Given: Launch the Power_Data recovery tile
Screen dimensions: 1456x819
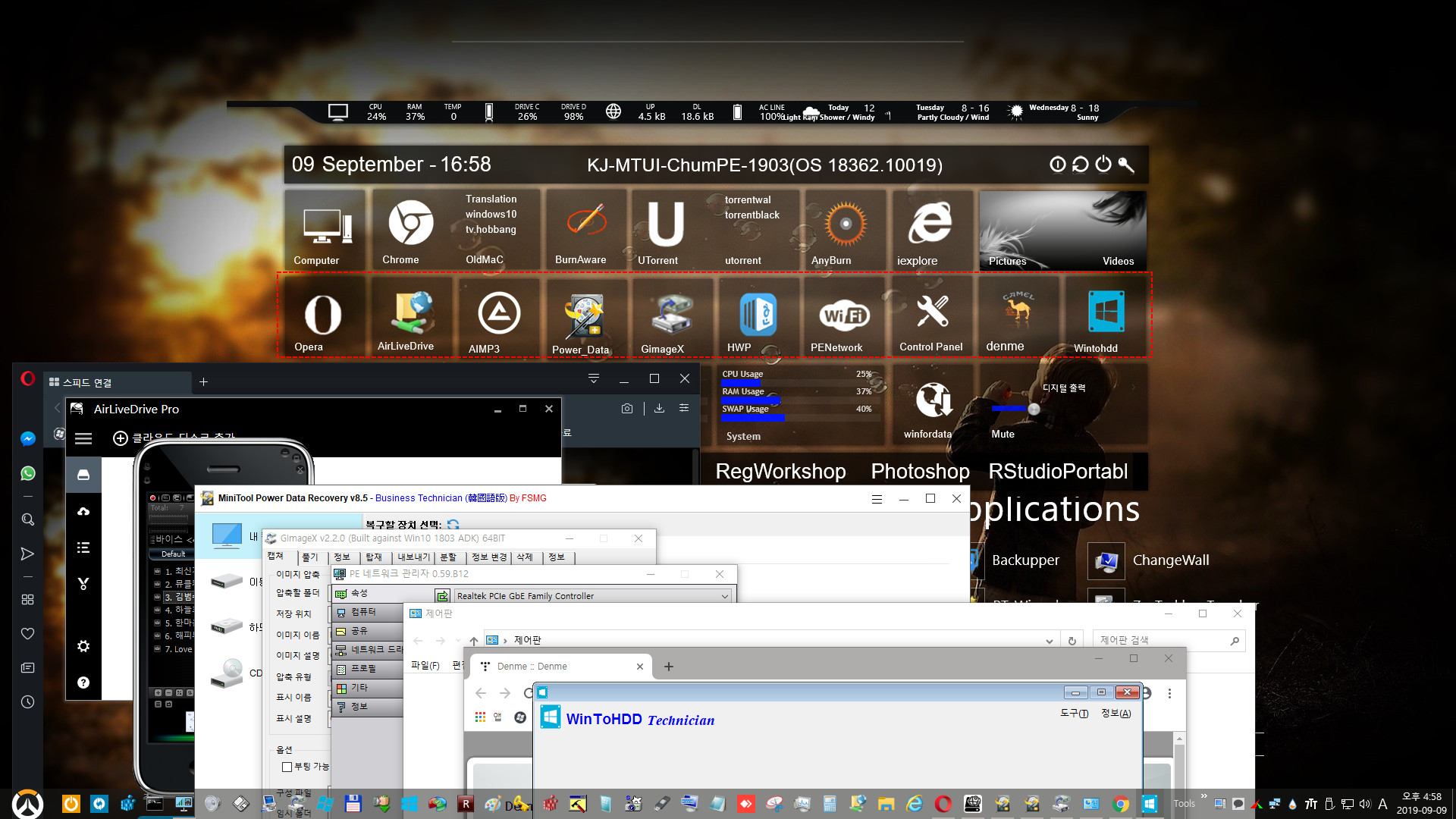Looking at the screenshot, I should (585, 316).
